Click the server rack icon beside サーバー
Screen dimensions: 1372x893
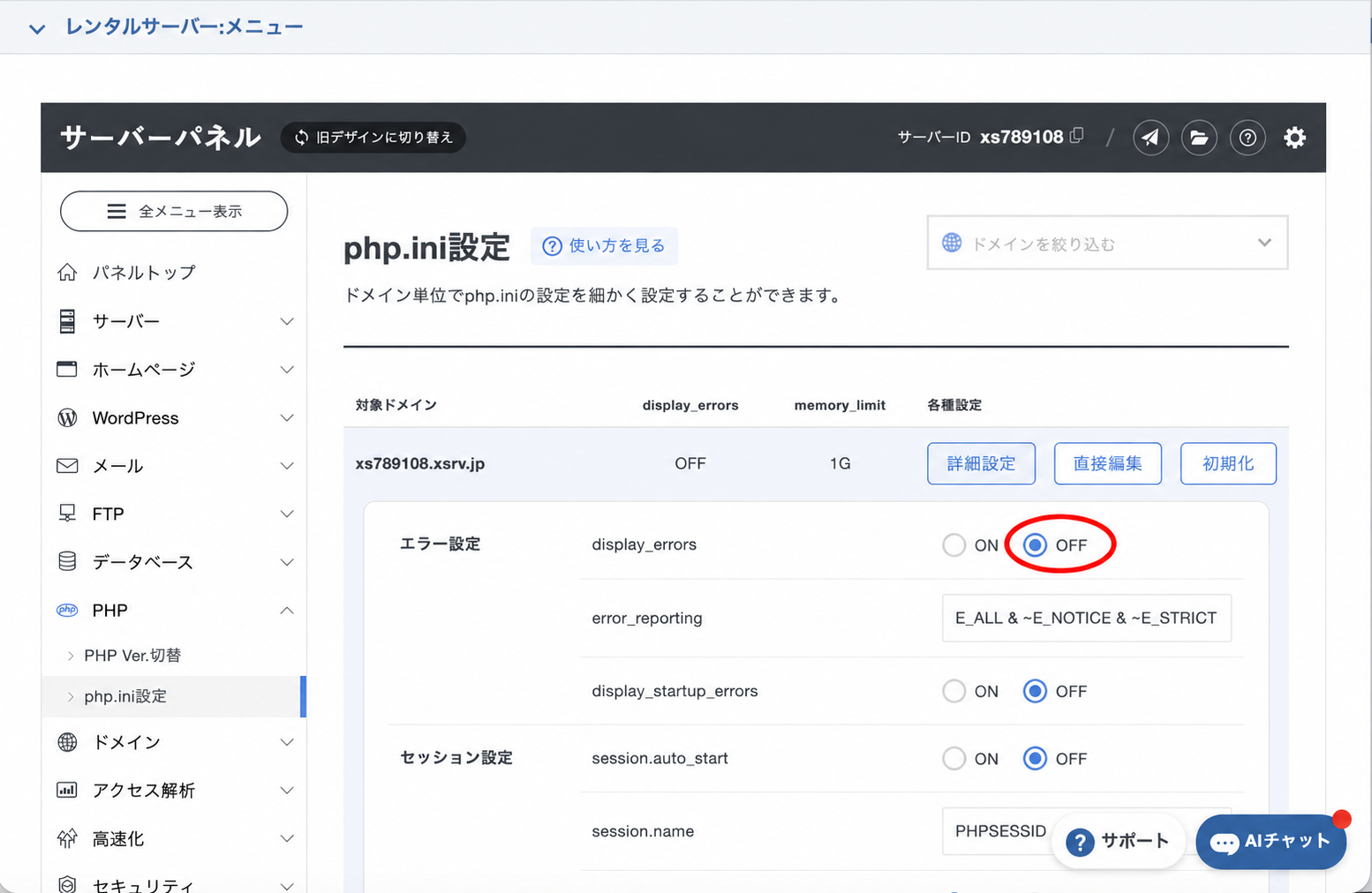(67, 321)
